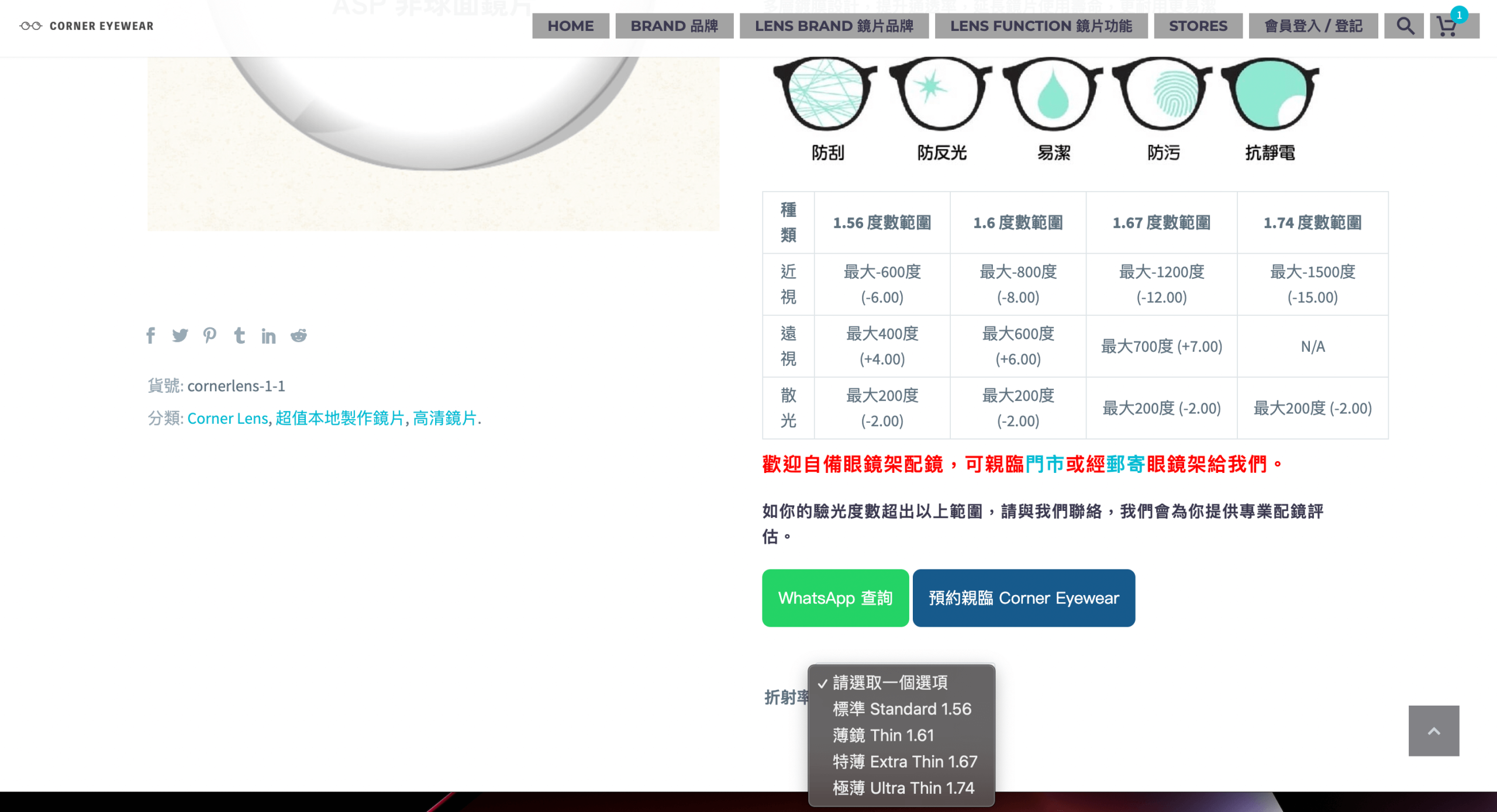
Task: Follow the 郵寄 mail-in link
Action: [1125, 464]
